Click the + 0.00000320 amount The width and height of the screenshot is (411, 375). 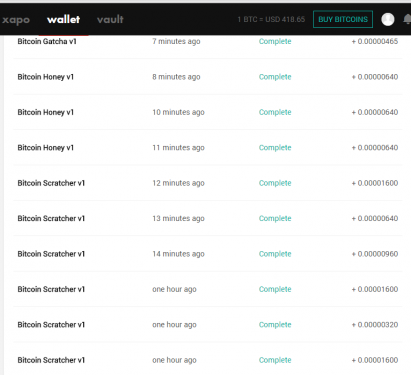[x=375, y=325]
